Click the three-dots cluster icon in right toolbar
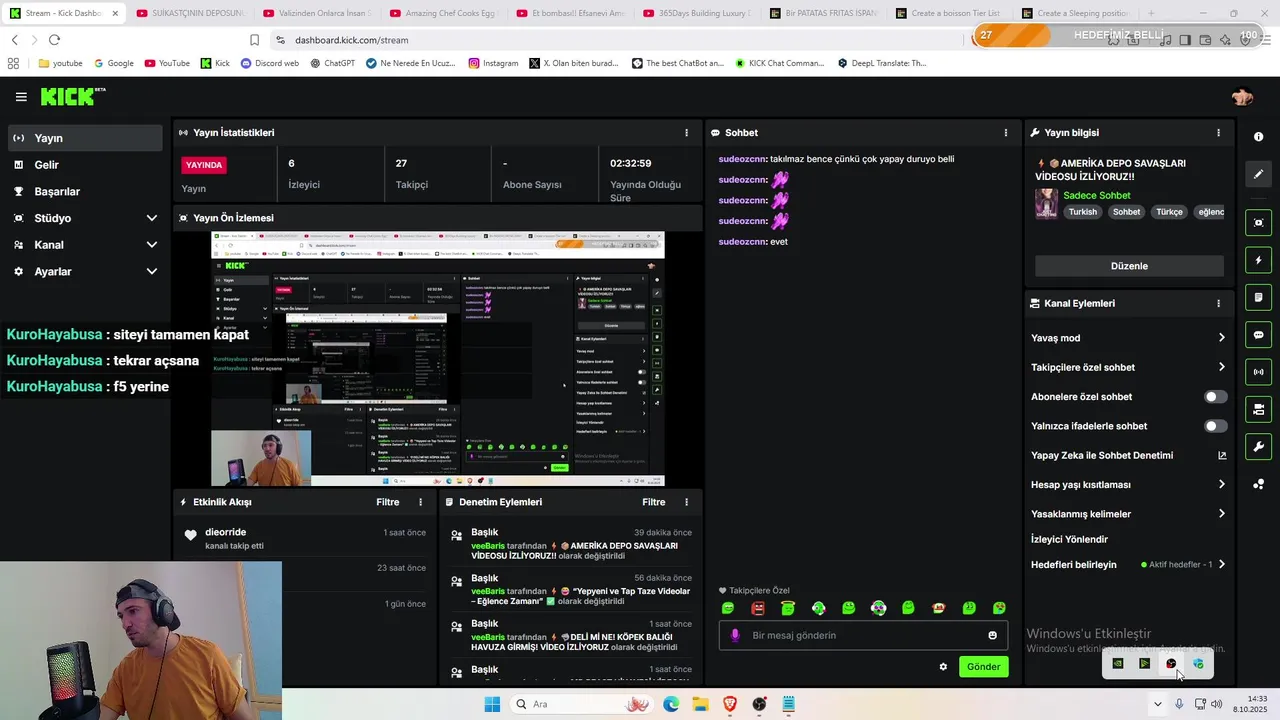This screenshot has width=1280, height=720. pos(1258,484)
